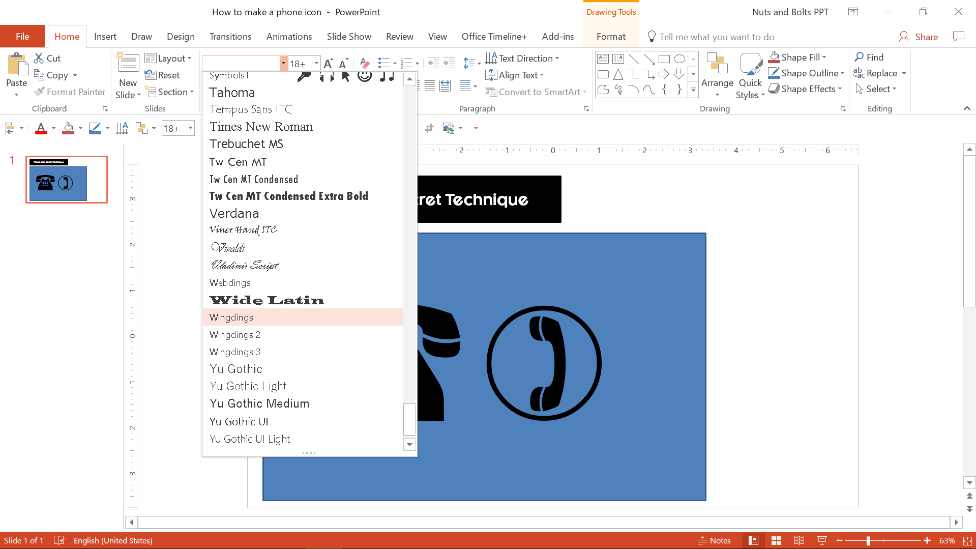This screenshot has height=549, width=976.
Task: Switch to Slide Sorter view
Action: pos(776,540)
